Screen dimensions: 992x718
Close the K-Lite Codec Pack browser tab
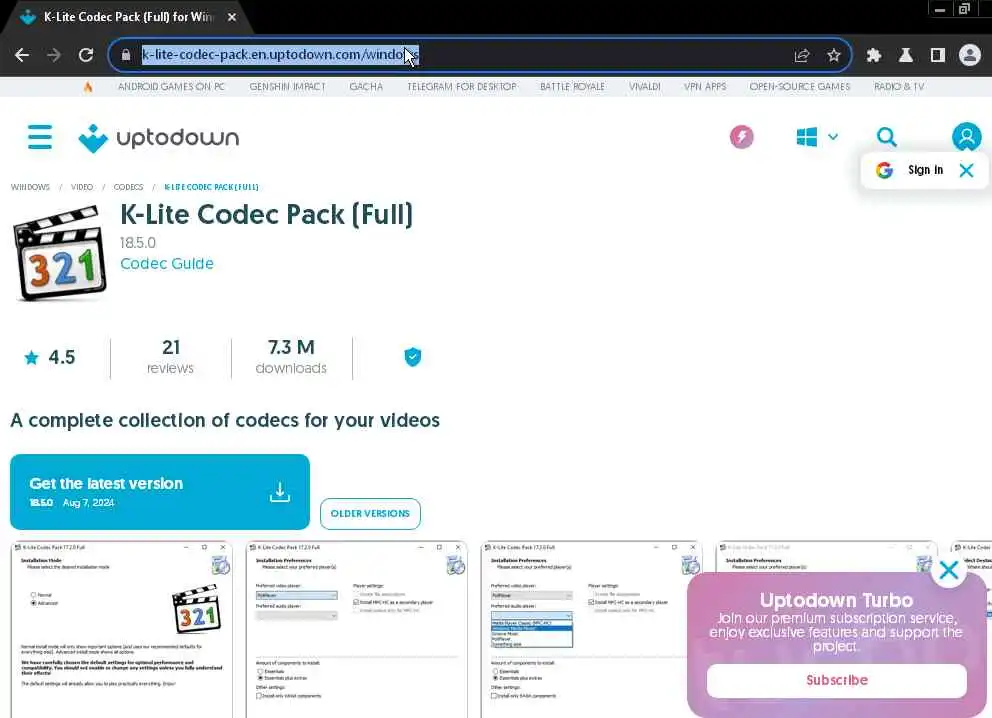(x=232, y=17)
